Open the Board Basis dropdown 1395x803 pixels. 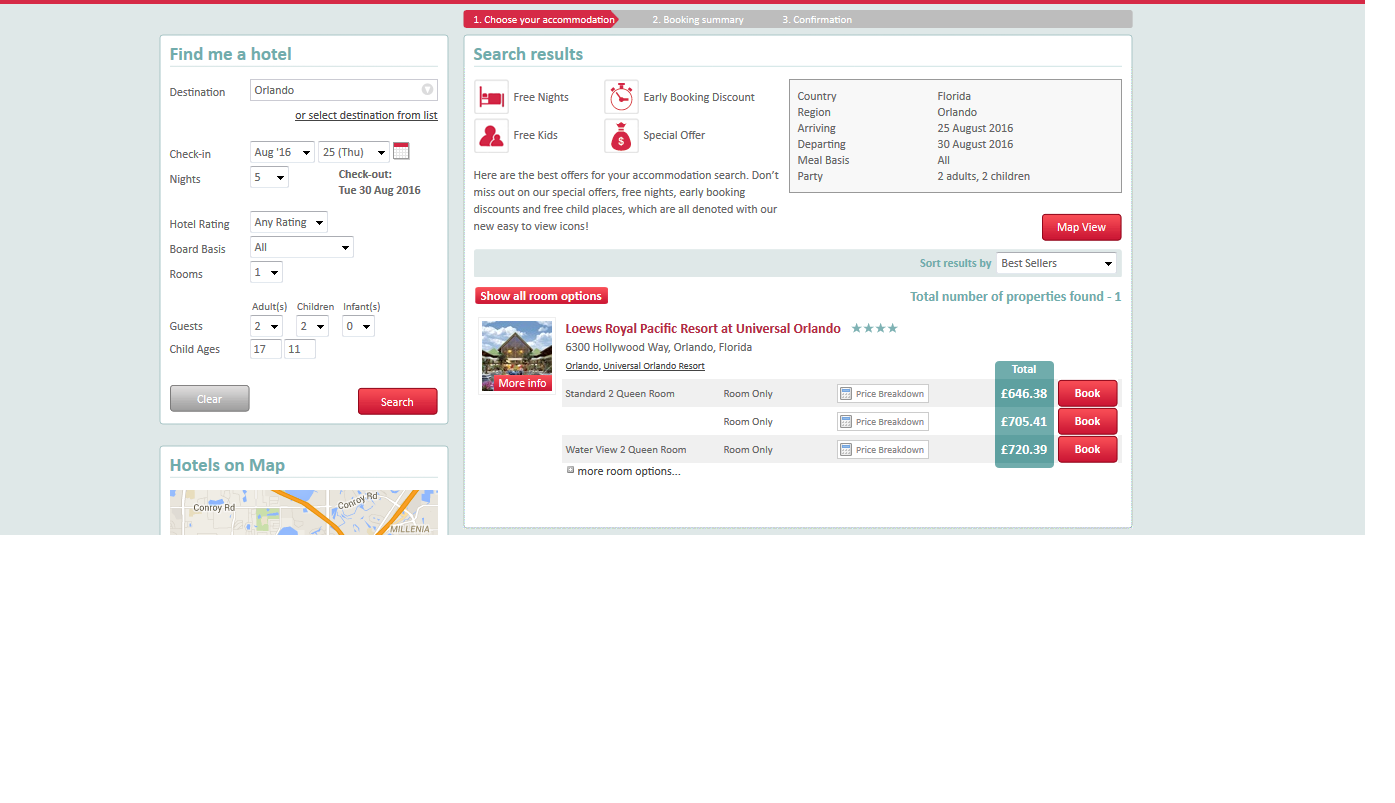(x=302, y=247)
